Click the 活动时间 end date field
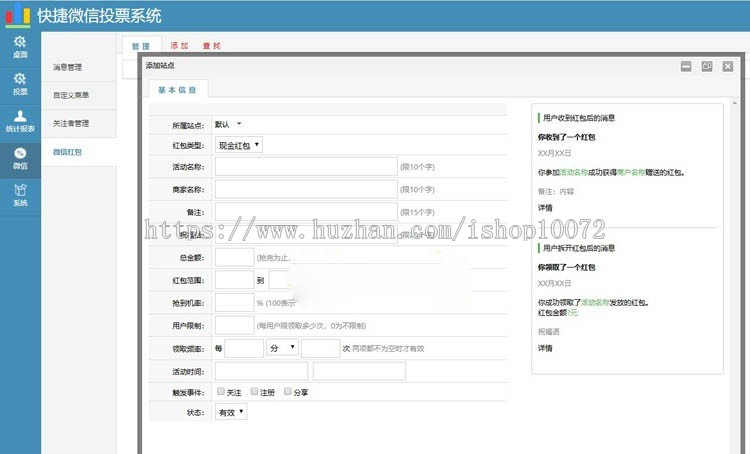750x454 pixels. click(359, 371)
